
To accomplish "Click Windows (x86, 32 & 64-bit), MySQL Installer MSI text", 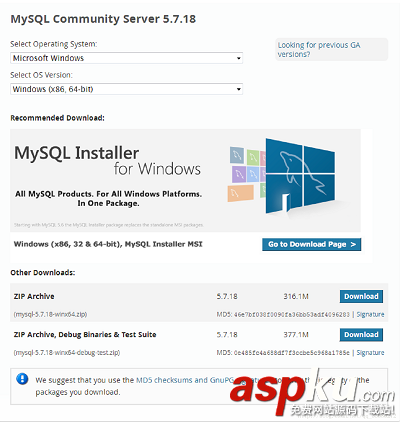I will point(108,244).
